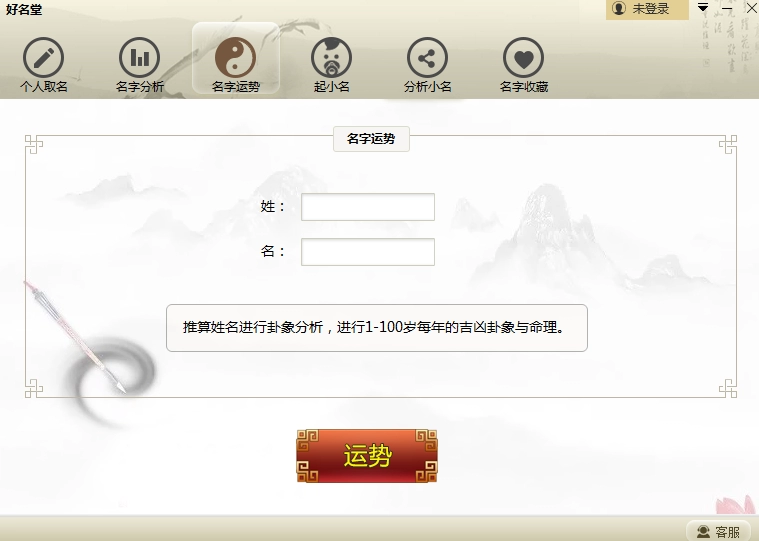
Task: Switch to the 起小名 tab label
Action: 332,87
